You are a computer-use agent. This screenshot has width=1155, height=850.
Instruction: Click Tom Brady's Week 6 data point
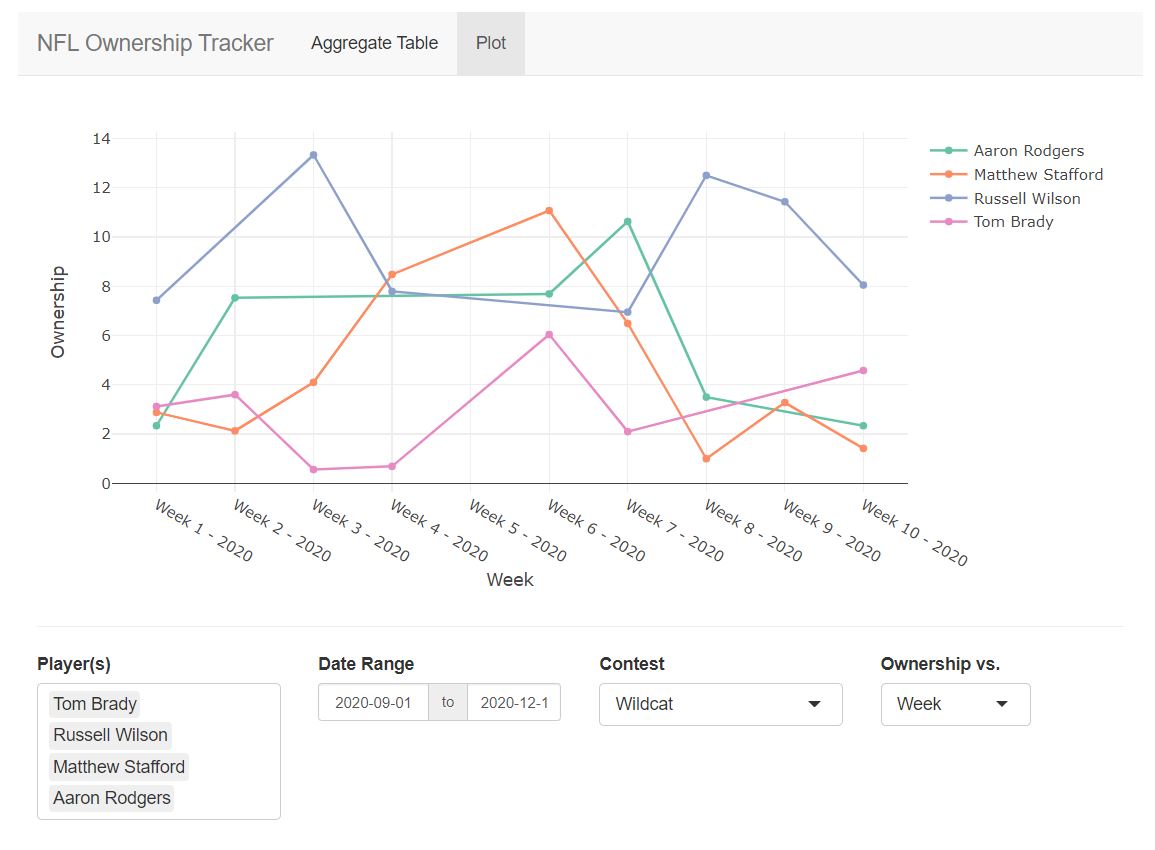(549, 335)
